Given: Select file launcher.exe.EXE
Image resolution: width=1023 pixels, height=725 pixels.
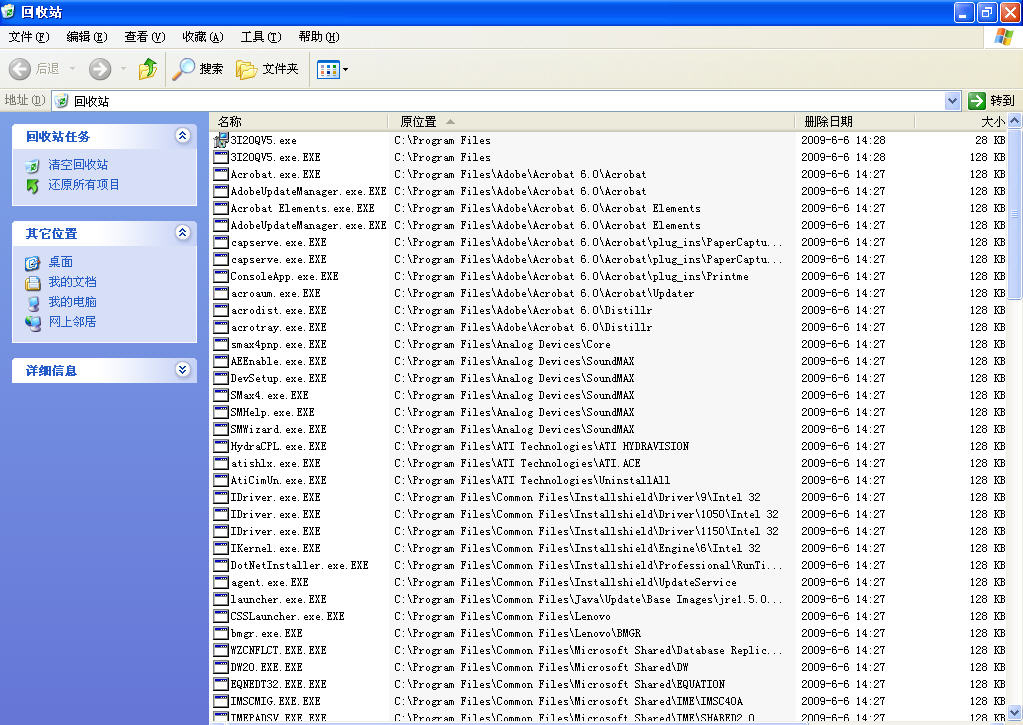Looking at the screenshot, I should (x=279, y=598).
